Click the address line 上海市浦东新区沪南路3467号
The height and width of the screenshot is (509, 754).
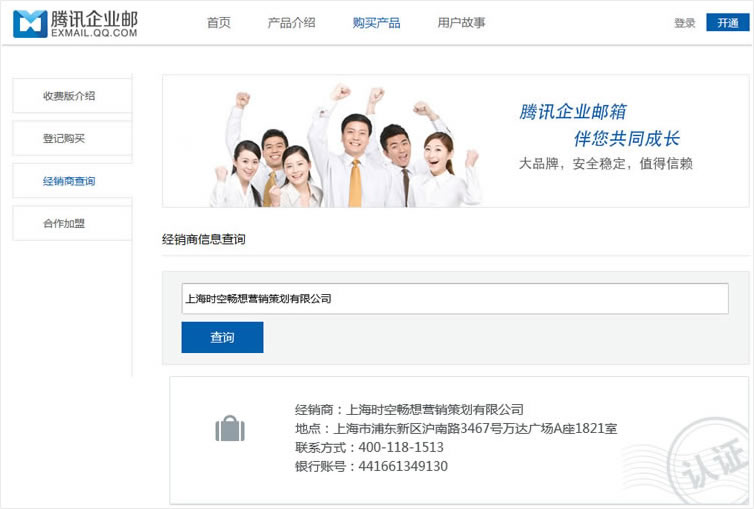[456, 428]
